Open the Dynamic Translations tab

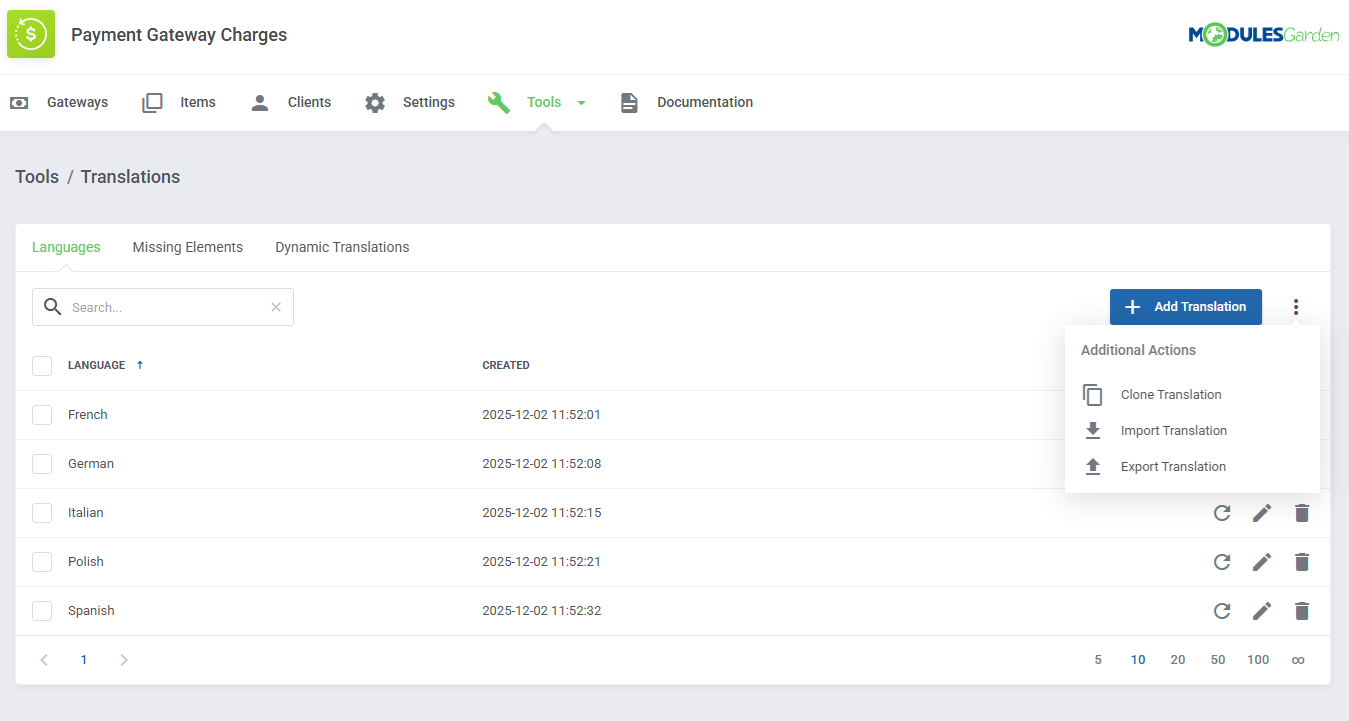pyautogui.click(x=342, y=246)
